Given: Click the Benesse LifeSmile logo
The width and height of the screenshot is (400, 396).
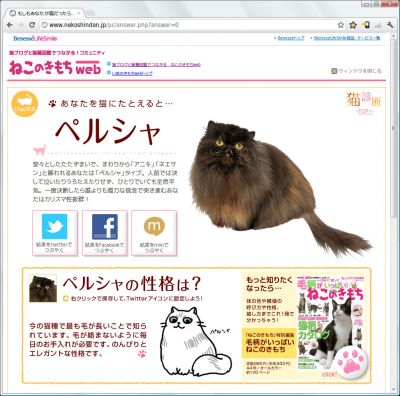Looking at the screenshot, I should point(35,38).
